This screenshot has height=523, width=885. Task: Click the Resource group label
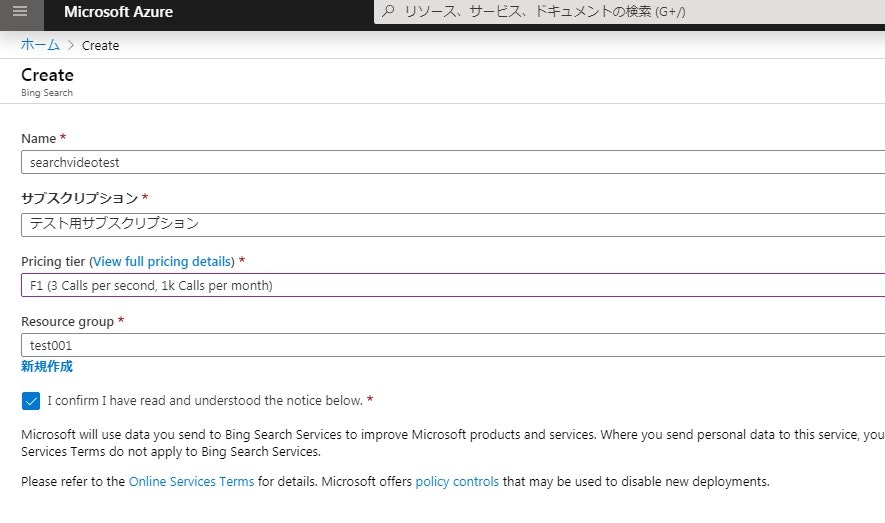pyautogui.click(x=67, y=322)
